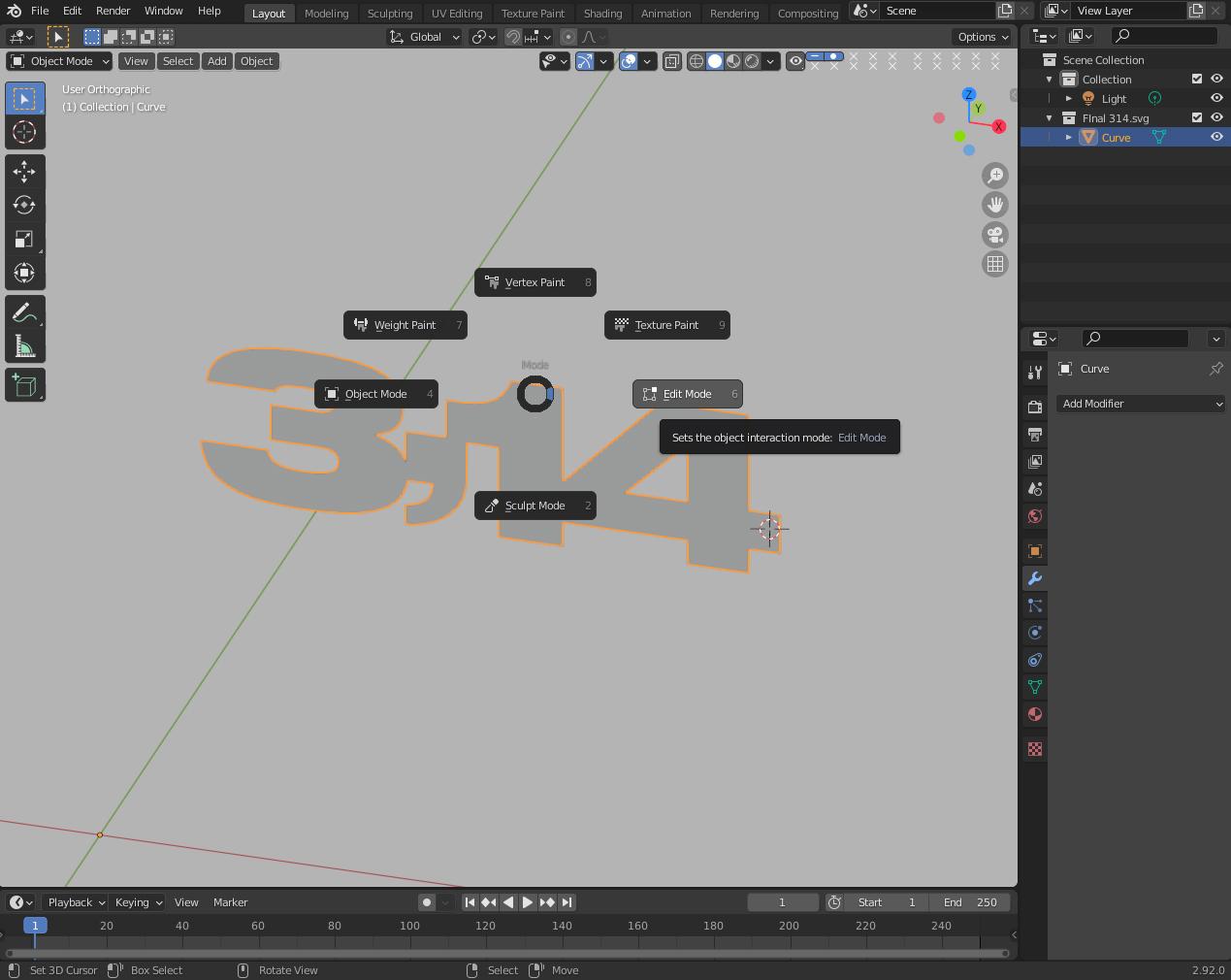Click the zoom magnifier viewport gizmo
The width and height of the screenshot is (1231, 980).
click(995, 176)
